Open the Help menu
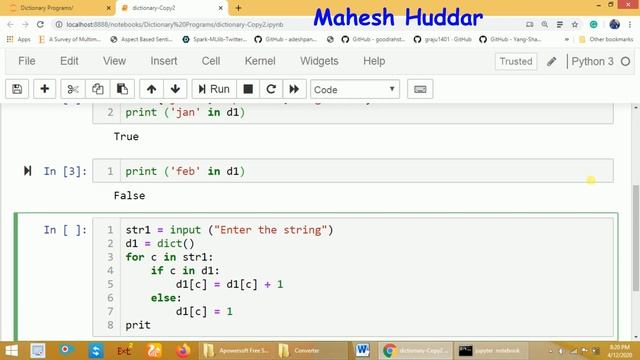The image size is (640, 360). [x=374, y=61]
